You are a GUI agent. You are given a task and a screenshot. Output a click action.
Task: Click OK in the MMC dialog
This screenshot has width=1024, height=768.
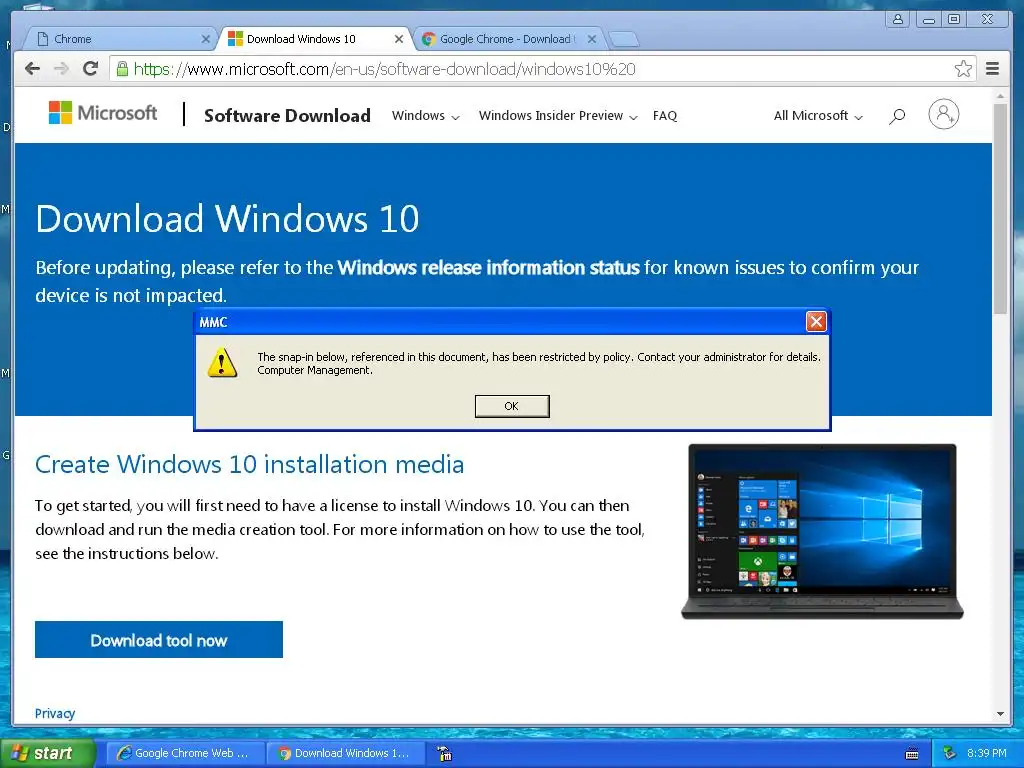pyautogui.click(x=512, y=406)
